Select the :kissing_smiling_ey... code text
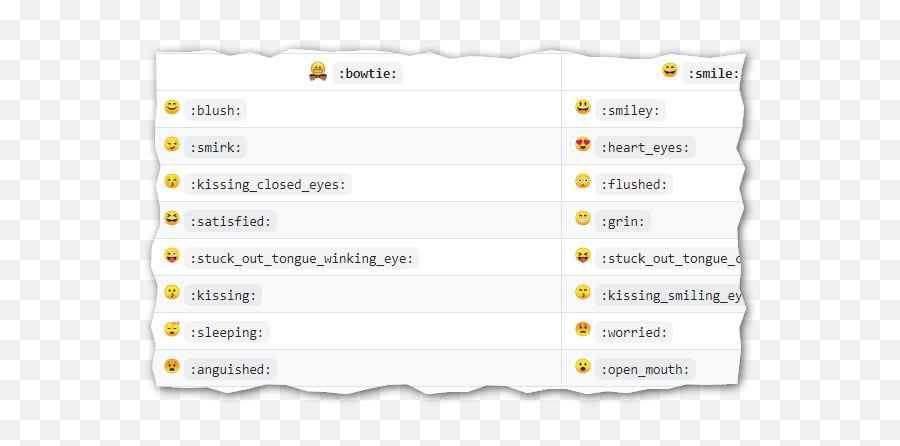The height and width of the screenshot is (446, 900). [x=669, y=295]
